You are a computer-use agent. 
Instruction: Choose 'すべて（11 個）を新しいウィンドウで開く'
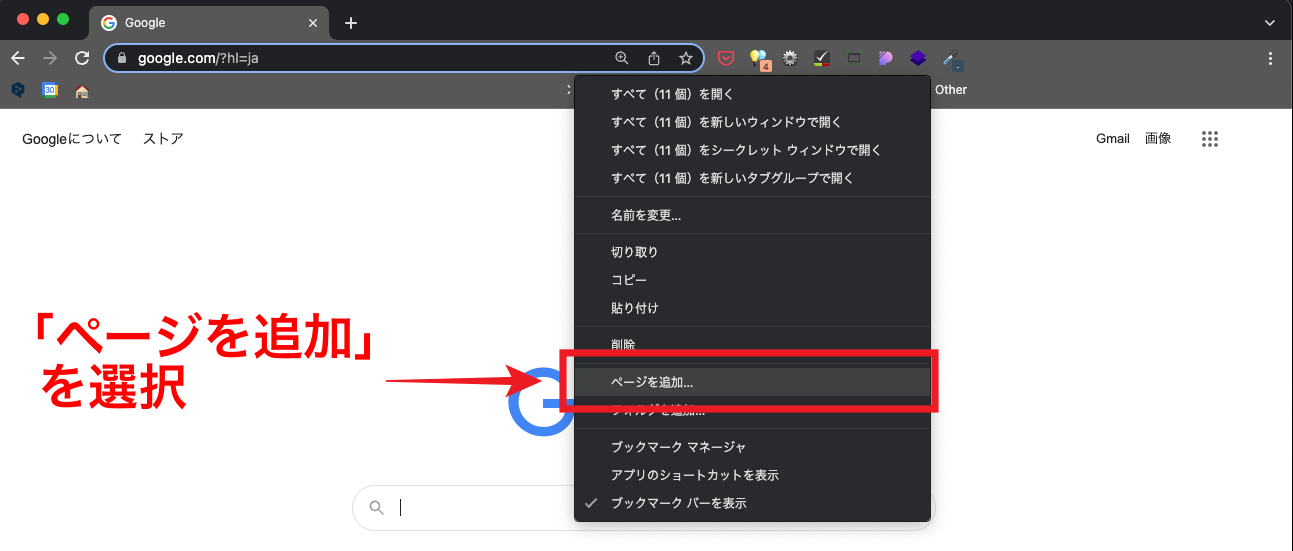point(753,122)
